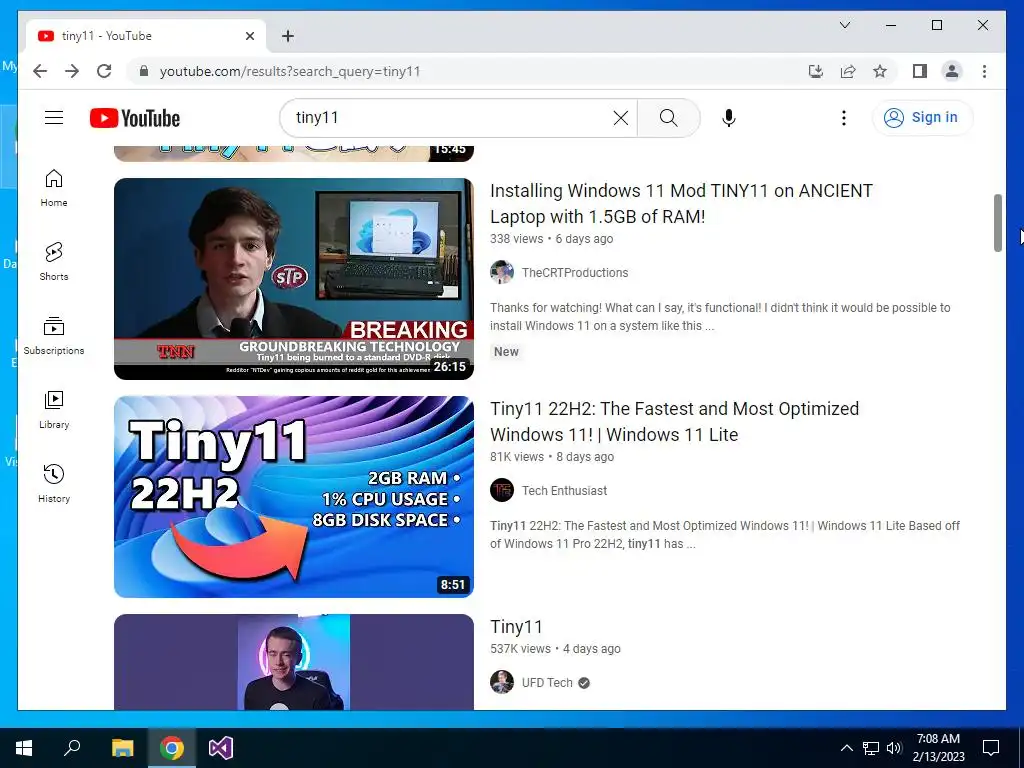
Task: Click the '338 views • 6 days ago' text
Action: (552, 238)
